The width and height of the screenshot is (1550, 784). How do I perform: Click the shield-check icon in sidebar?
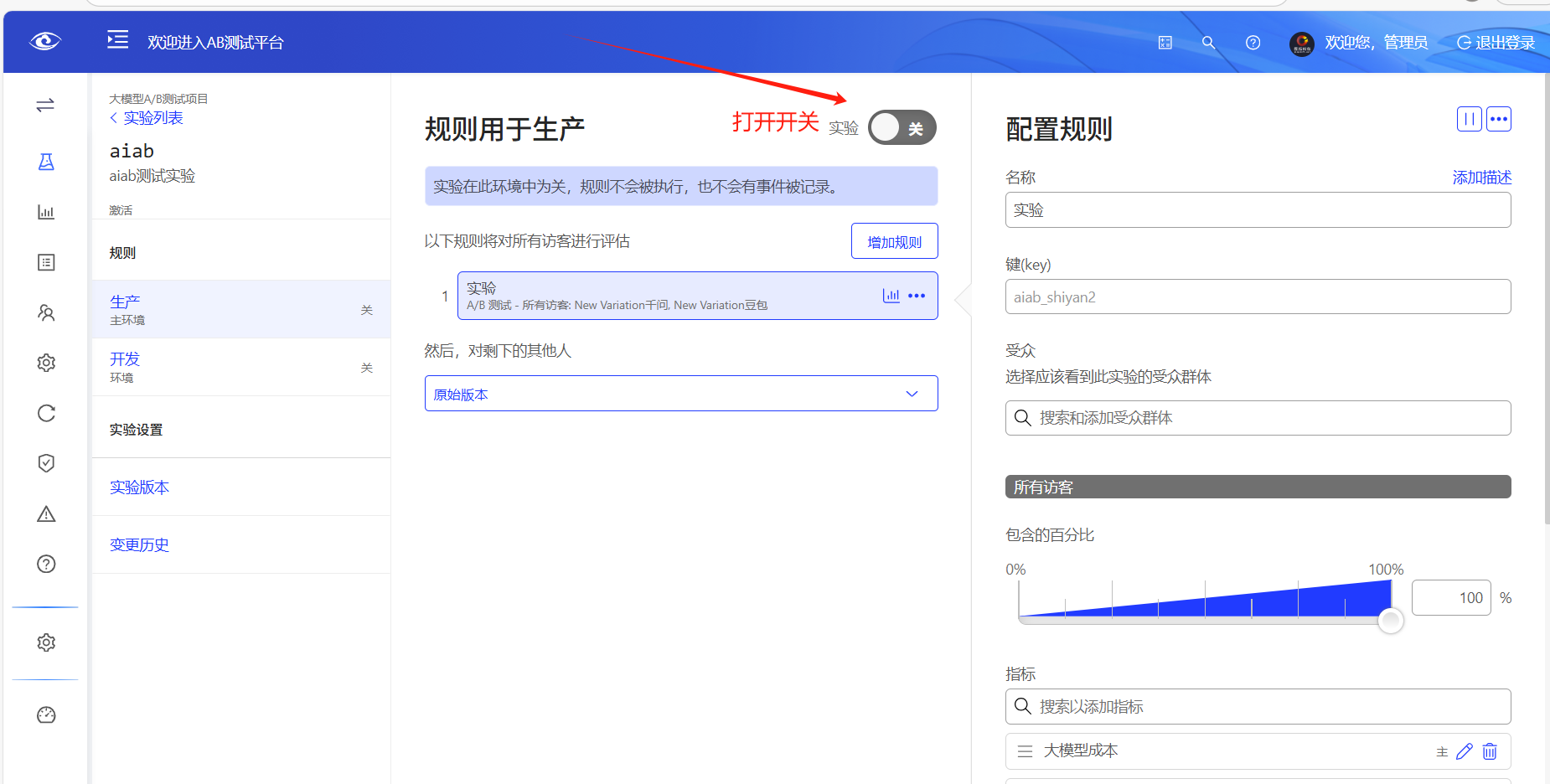point(46,462)
